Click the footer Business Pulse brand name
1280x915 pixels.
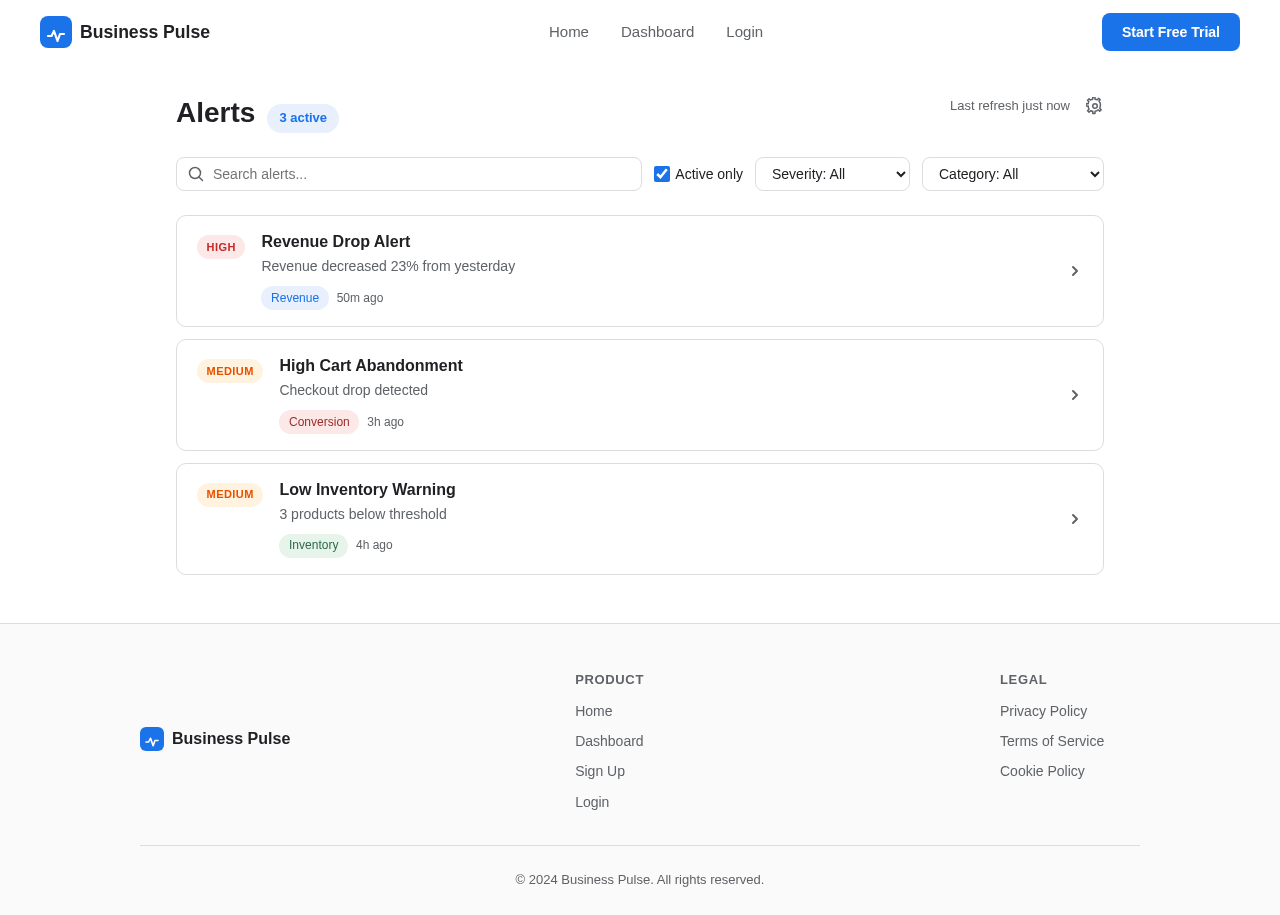tap(231, 739)
